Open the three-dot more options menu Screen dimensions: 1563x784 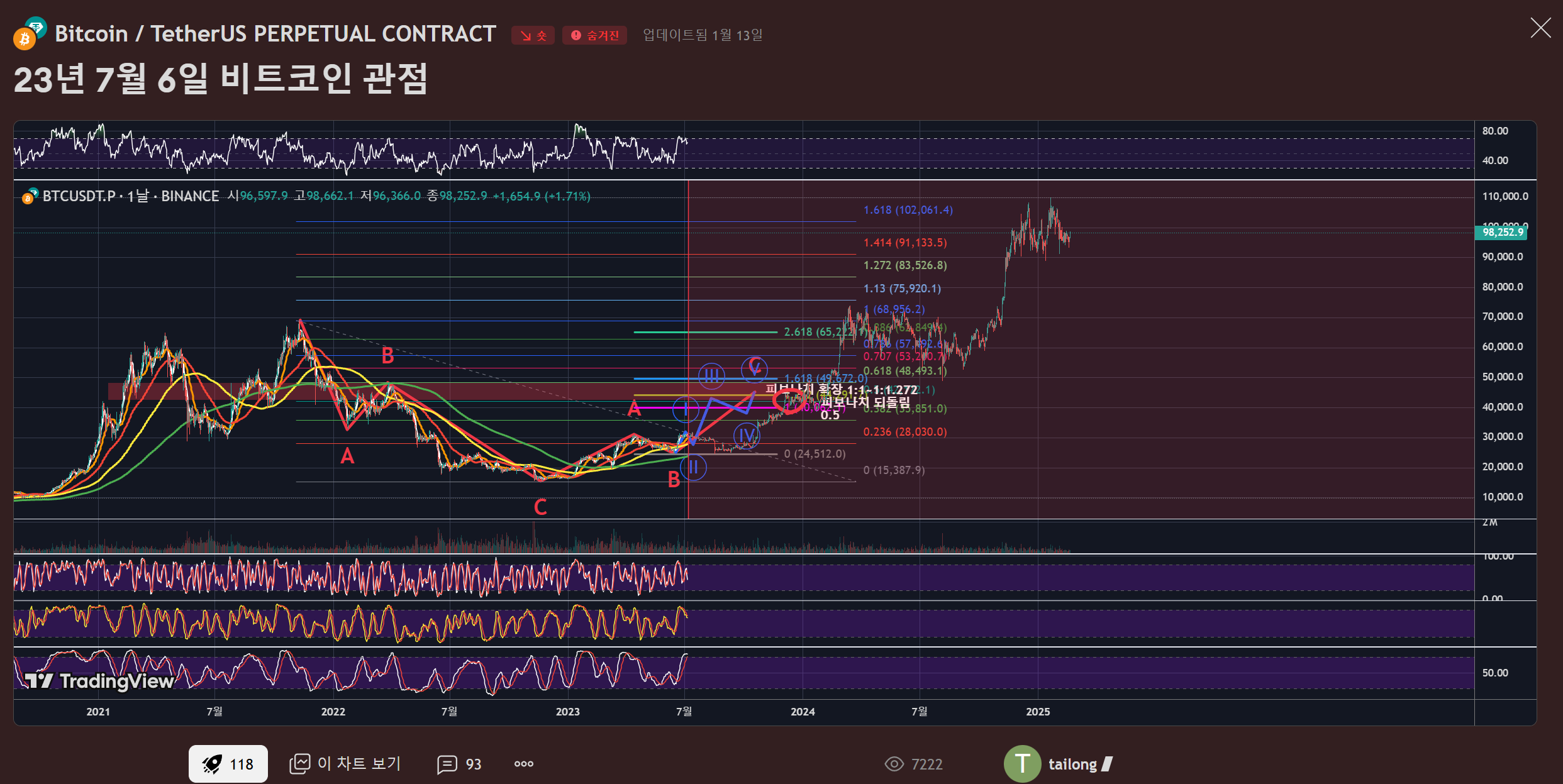coord(523,764)
